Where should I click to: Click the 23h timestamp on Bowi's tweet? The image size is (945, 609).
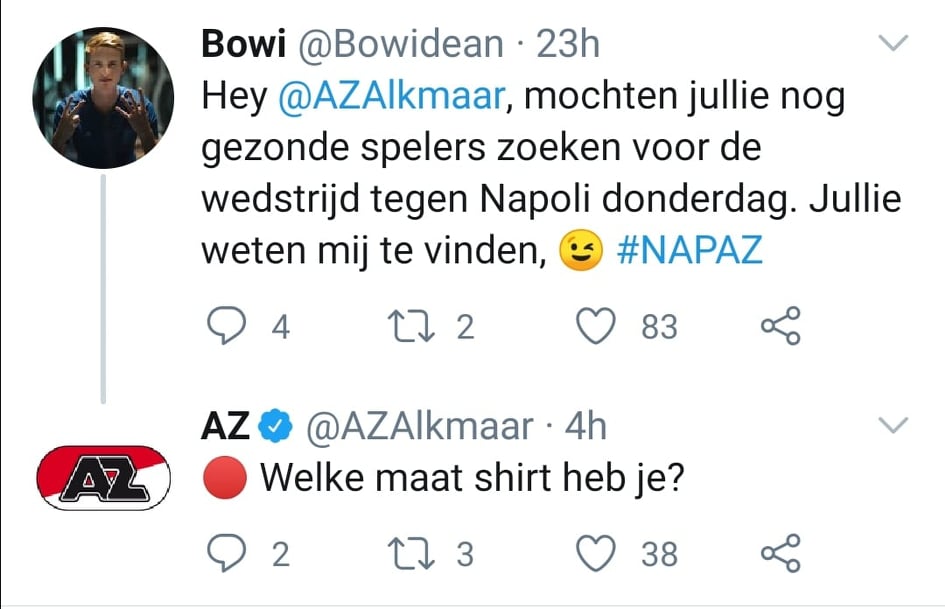(568, 43)
